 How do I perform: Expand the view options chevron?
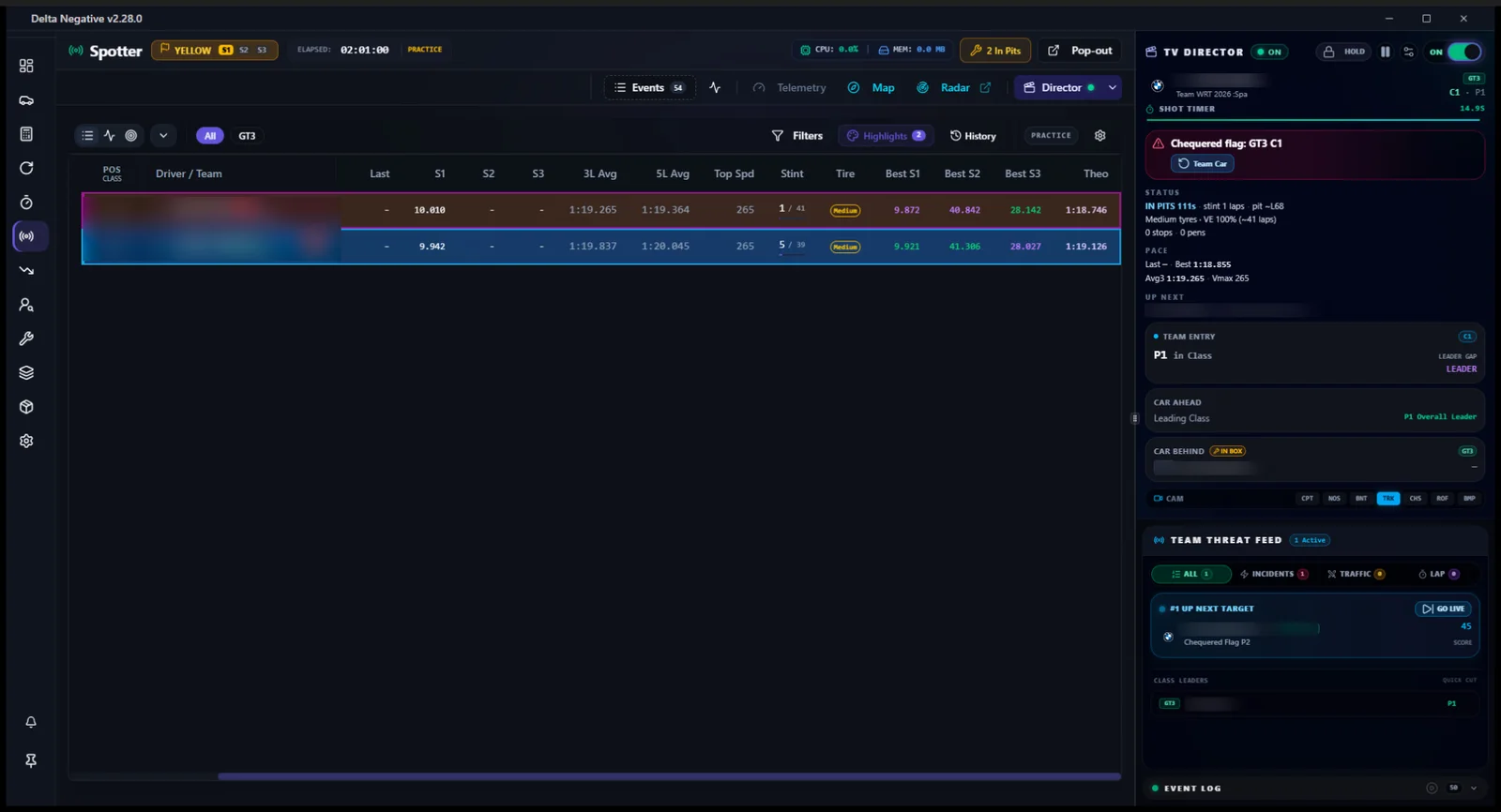[x=163, y=136]
